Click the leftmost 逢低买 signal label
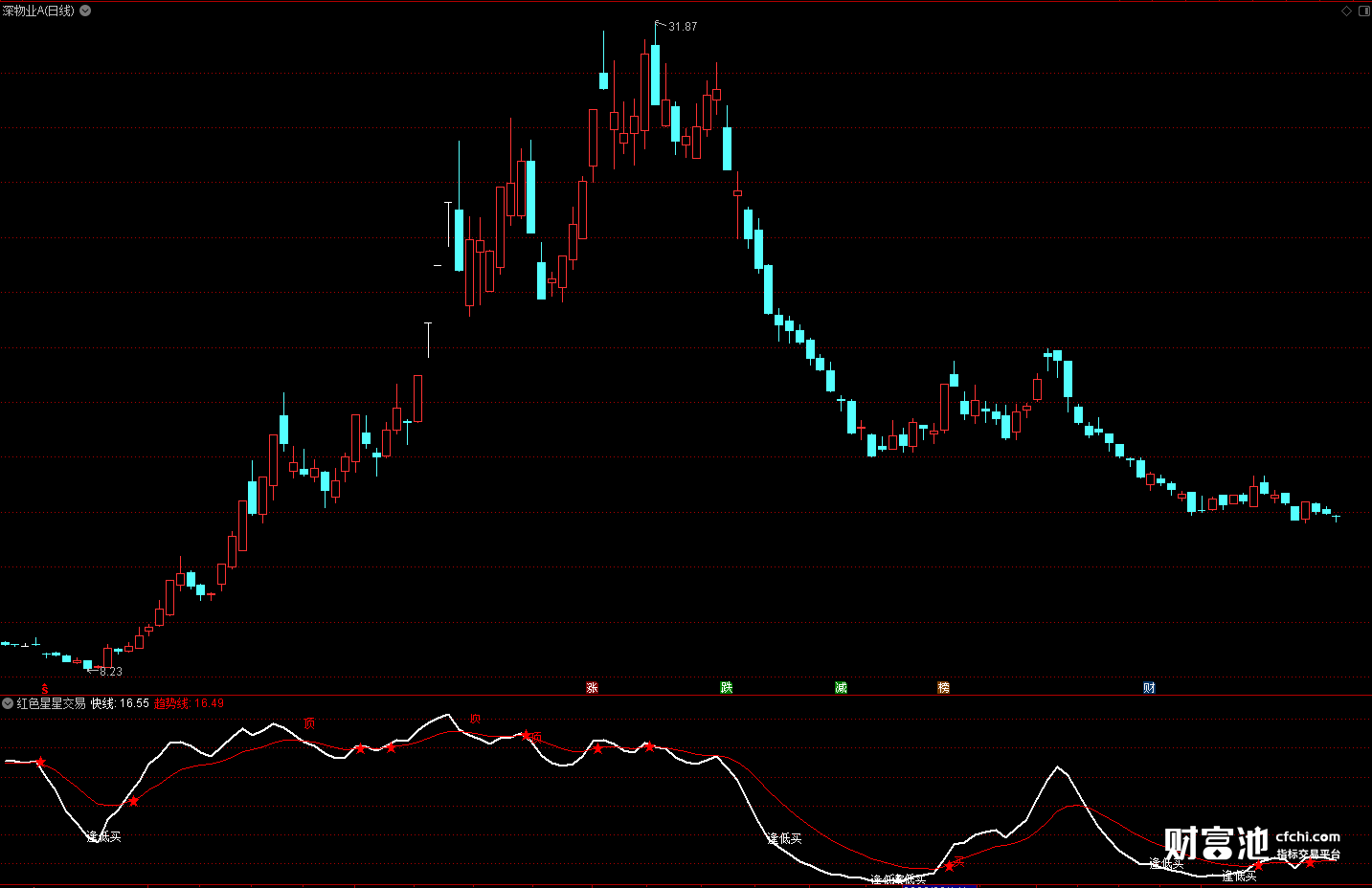Viewport: 1372px width, 888px height. tap(104, 837)
